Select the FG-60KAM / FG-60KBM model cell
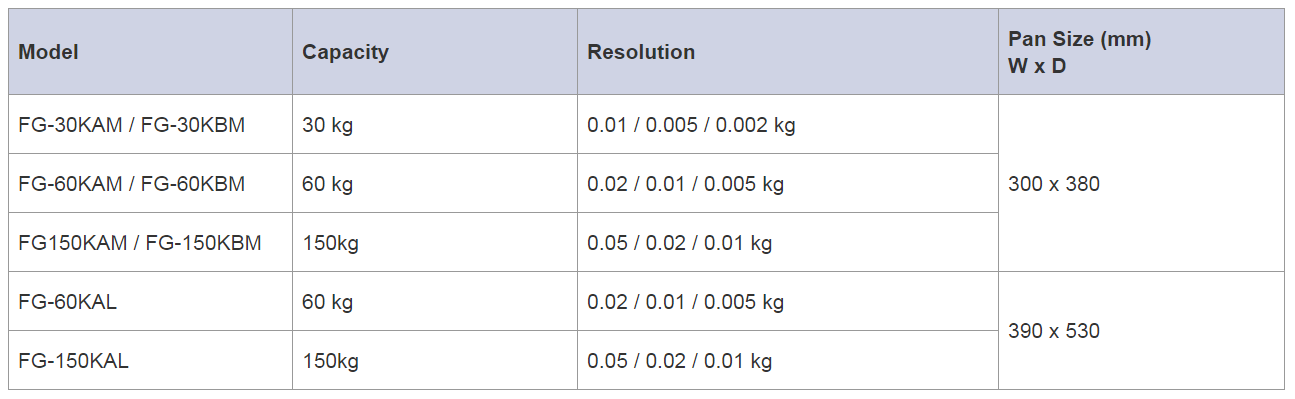 pyautogui.click(x=151, y=184)
